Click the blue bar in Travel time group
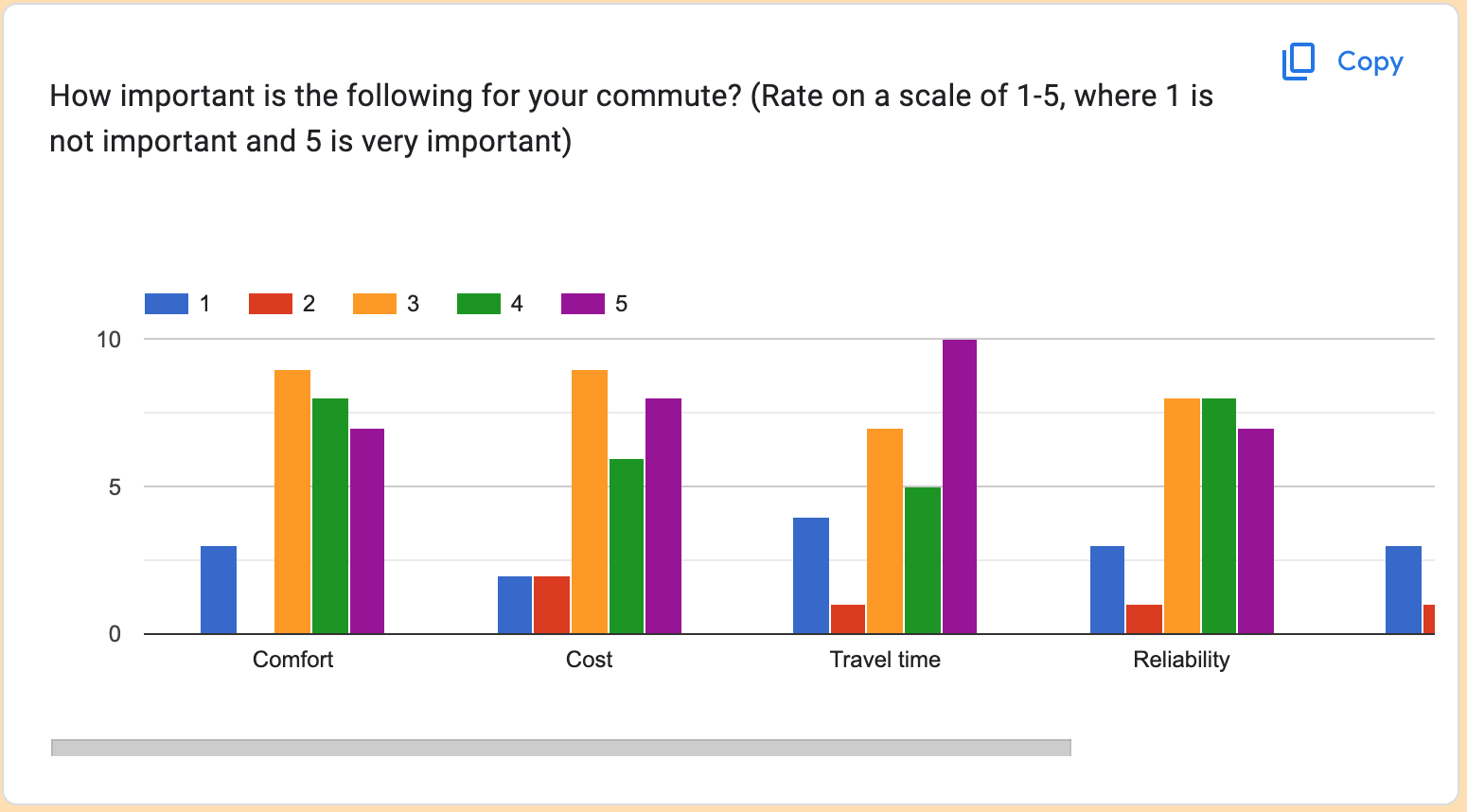Screen dimensions: 1467x812 click(x=811, y=575)
